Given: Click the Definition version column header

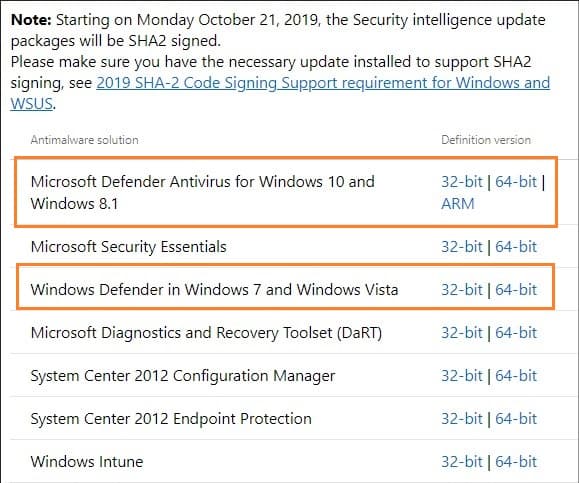Looking at the screenshot, I should coord(486,140).
